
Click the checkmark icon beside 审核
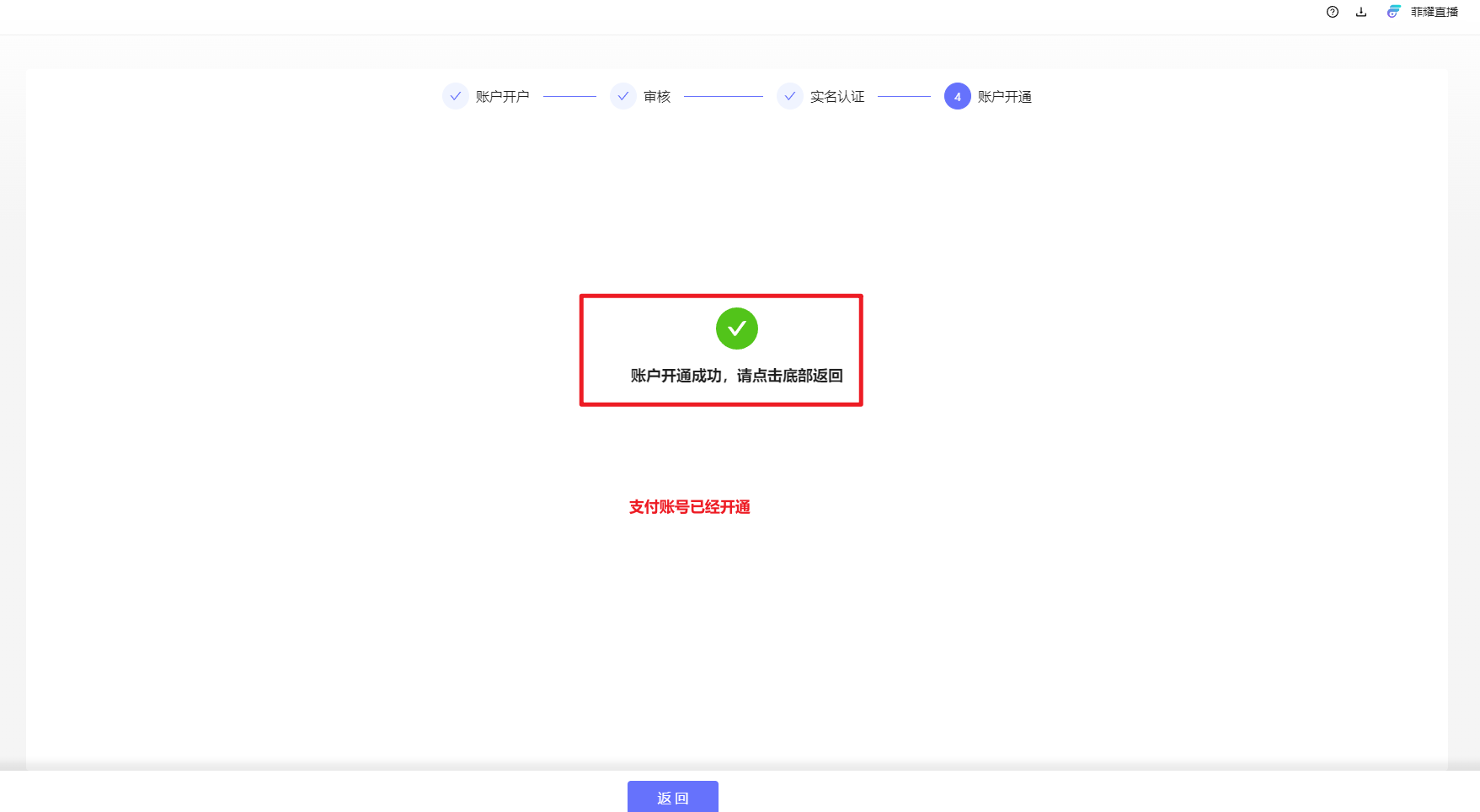click(622, 97)
